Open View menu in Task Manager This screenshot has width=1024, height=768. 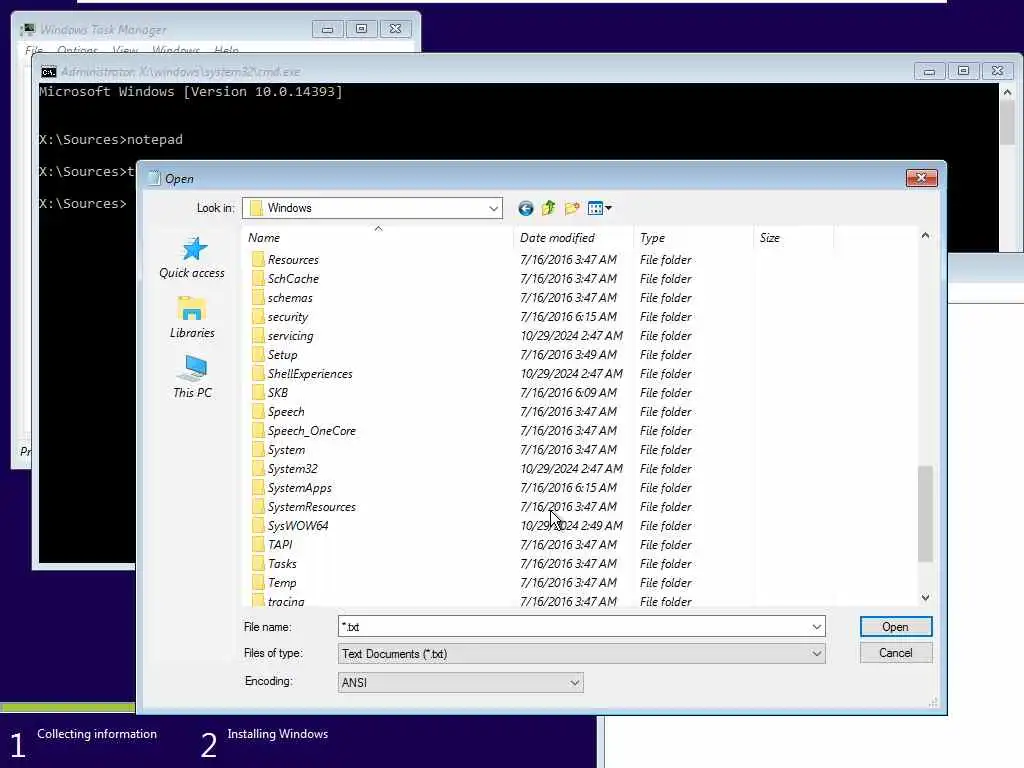(x=125, y=50)
